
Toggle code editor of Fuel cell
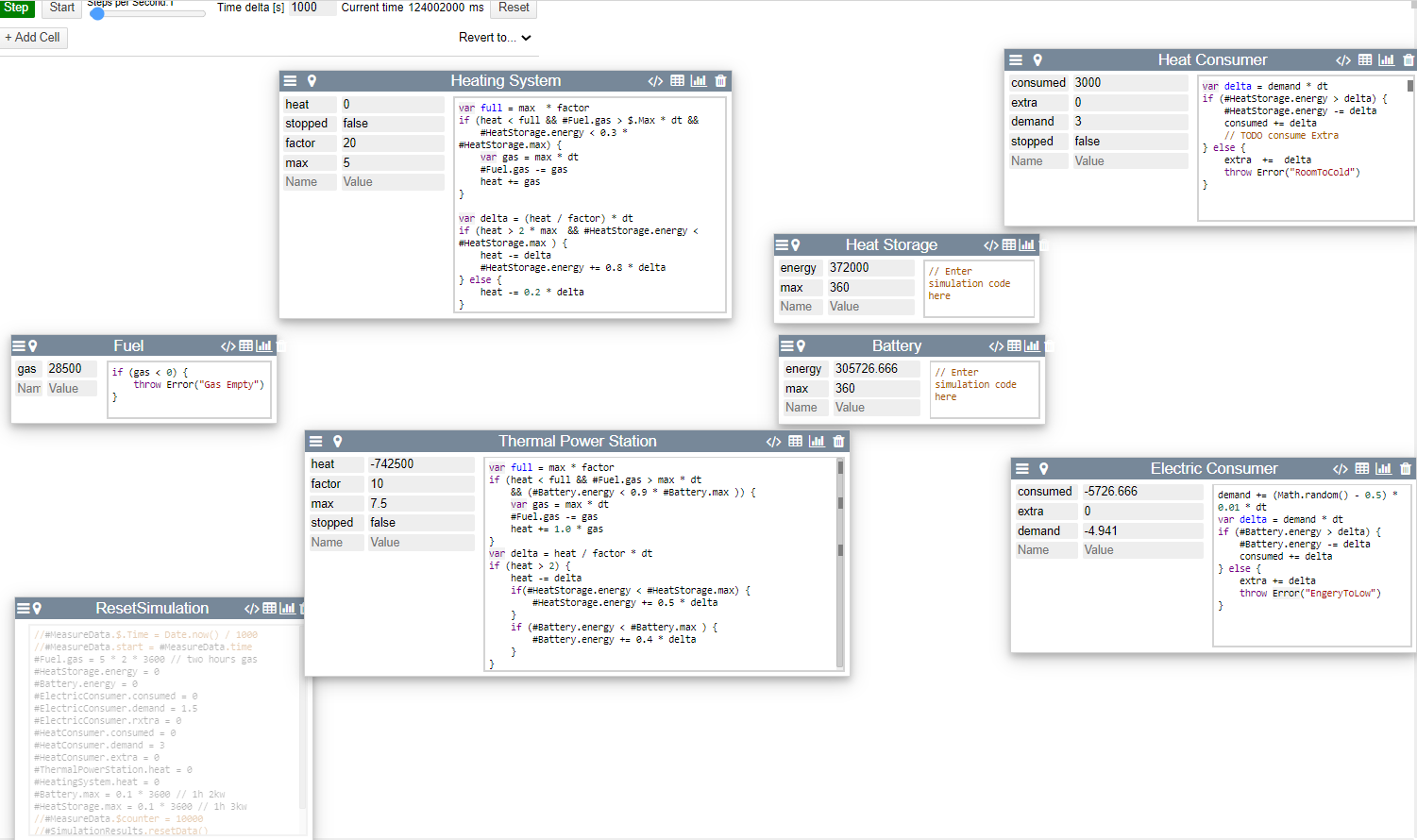pyautogui.click(x=228, y=346)
